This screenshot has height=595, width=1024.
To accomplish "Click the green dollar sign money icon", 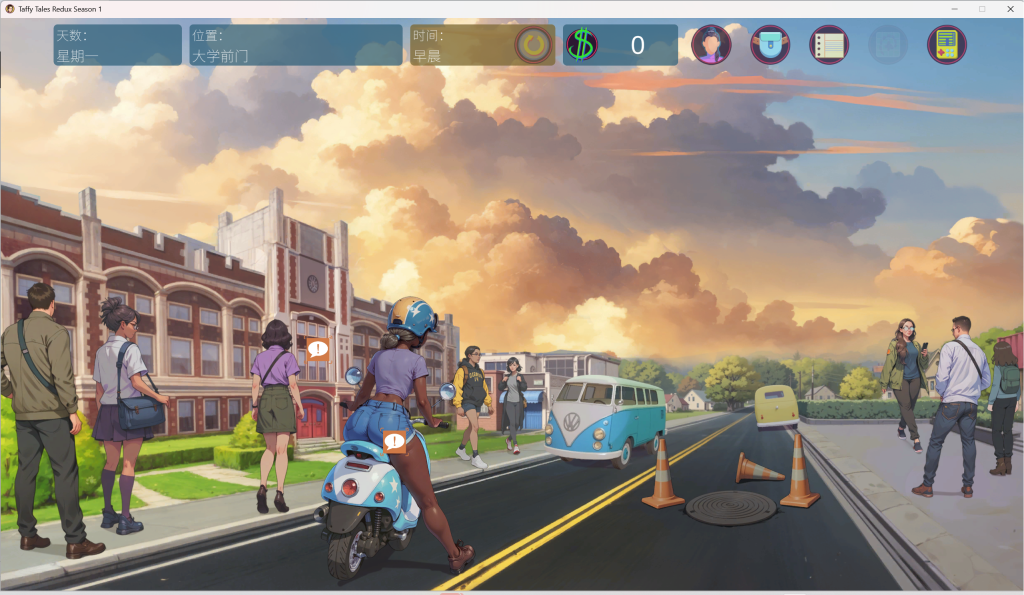I will [x=581, y=45].
